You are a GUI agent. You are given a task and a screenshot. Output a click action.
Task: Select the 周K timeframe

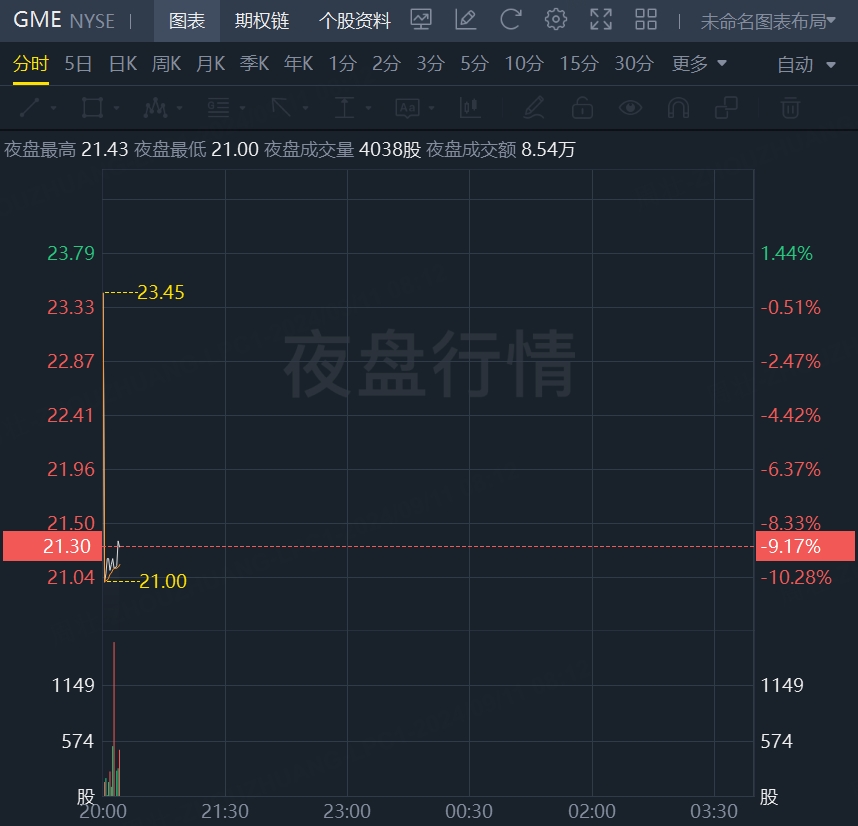tap(166, 64)
